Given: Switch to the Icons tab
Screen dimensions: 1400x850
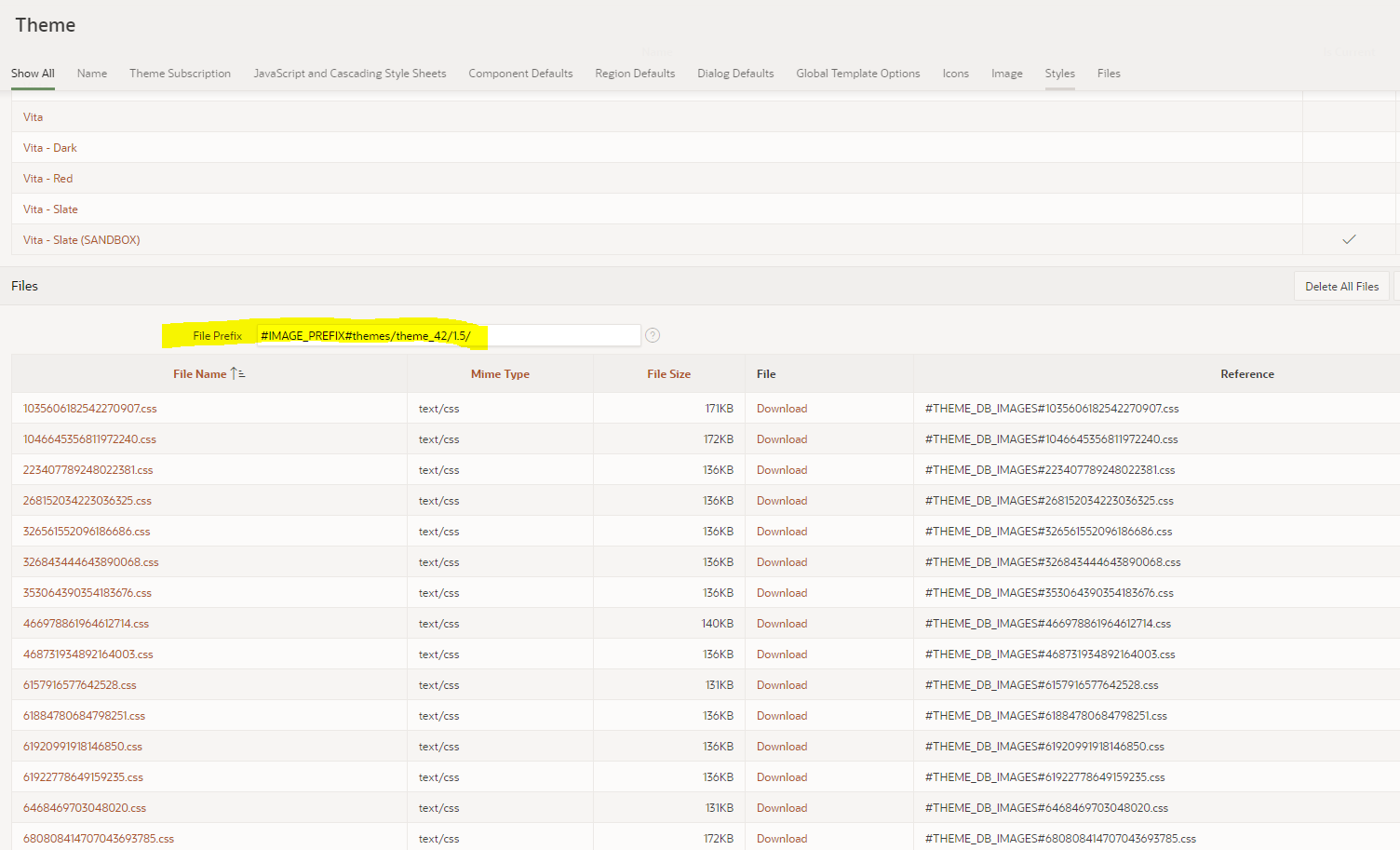Looking at the screenshot, I should point(955,74).
